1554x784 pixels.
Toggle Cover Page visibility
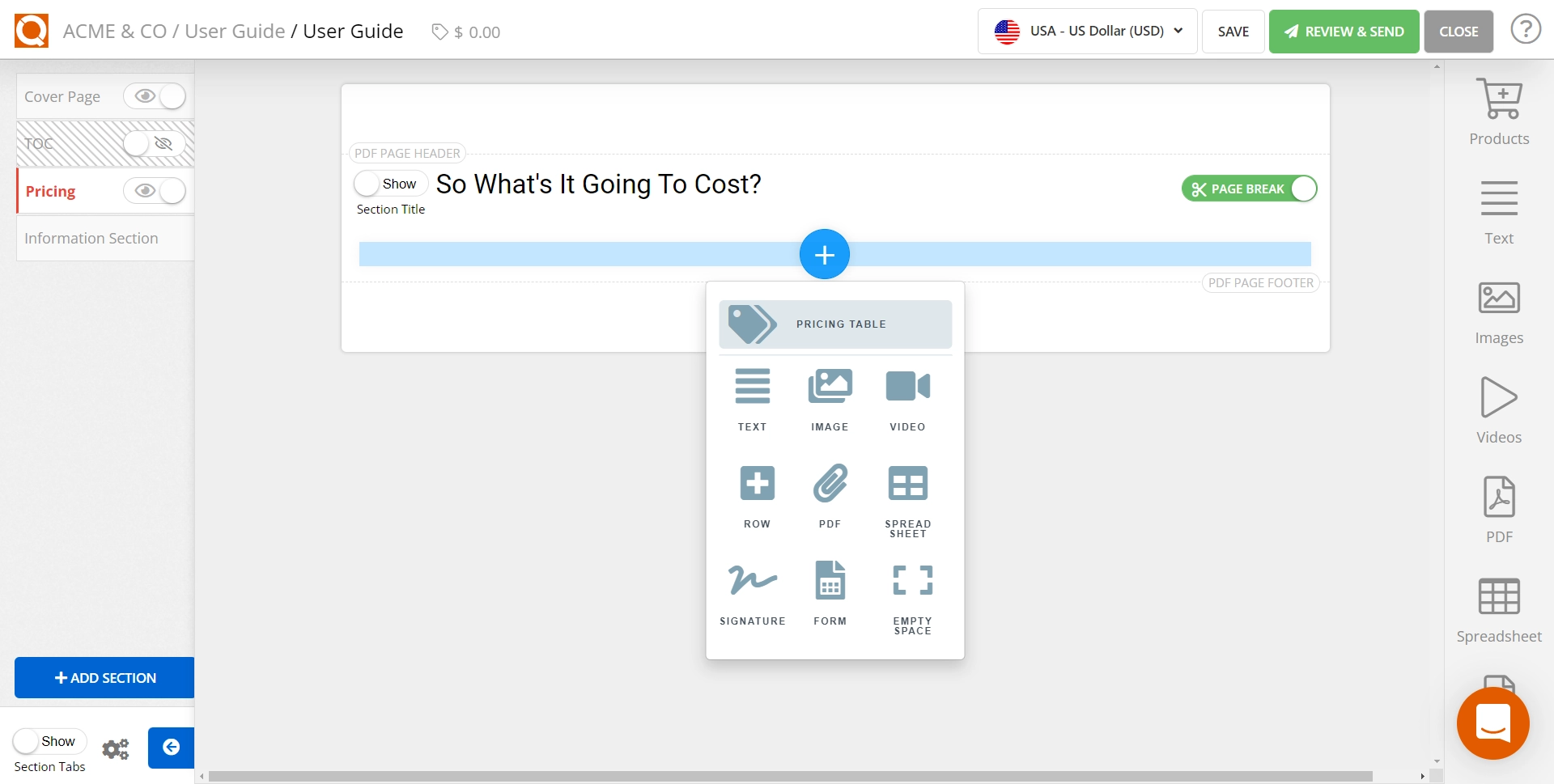coord(155,96)
